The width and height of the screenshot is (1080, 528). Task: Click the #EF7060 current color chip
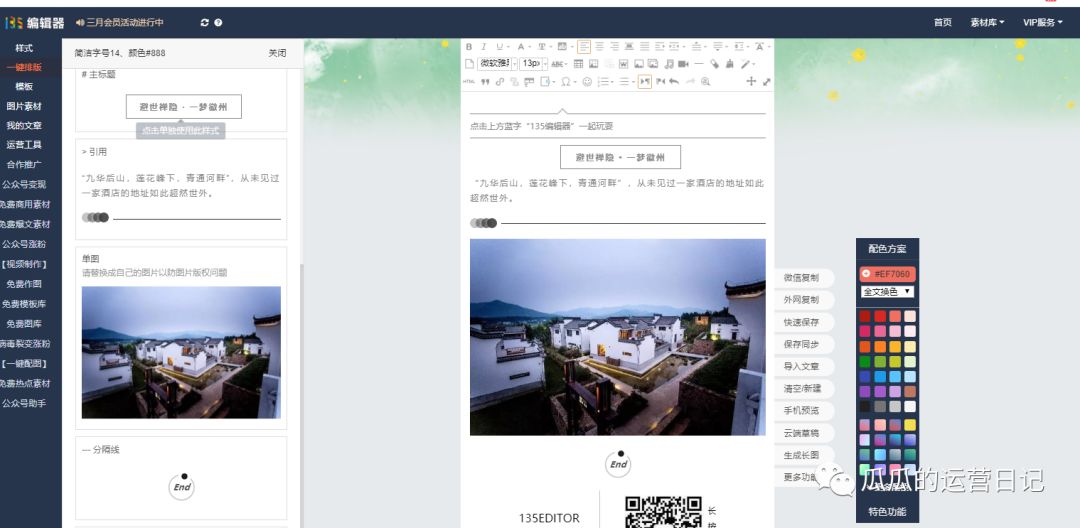[887, 274]
